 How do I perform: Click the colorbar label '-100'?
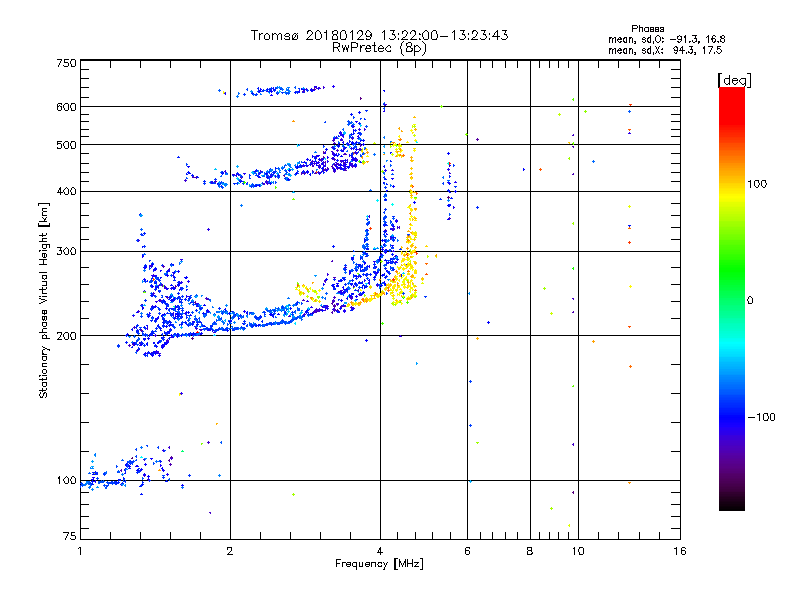761,417
